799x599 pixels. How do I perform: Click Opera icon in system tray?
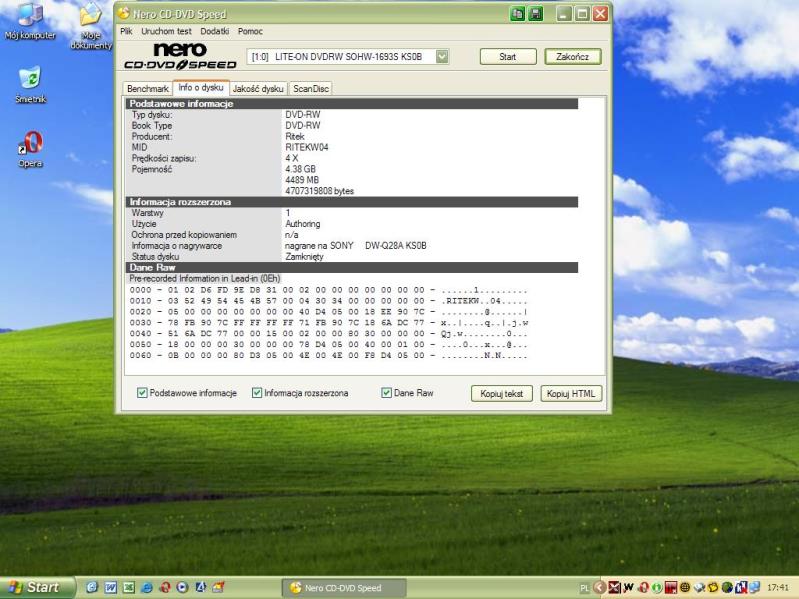click(x=643, y=588)
